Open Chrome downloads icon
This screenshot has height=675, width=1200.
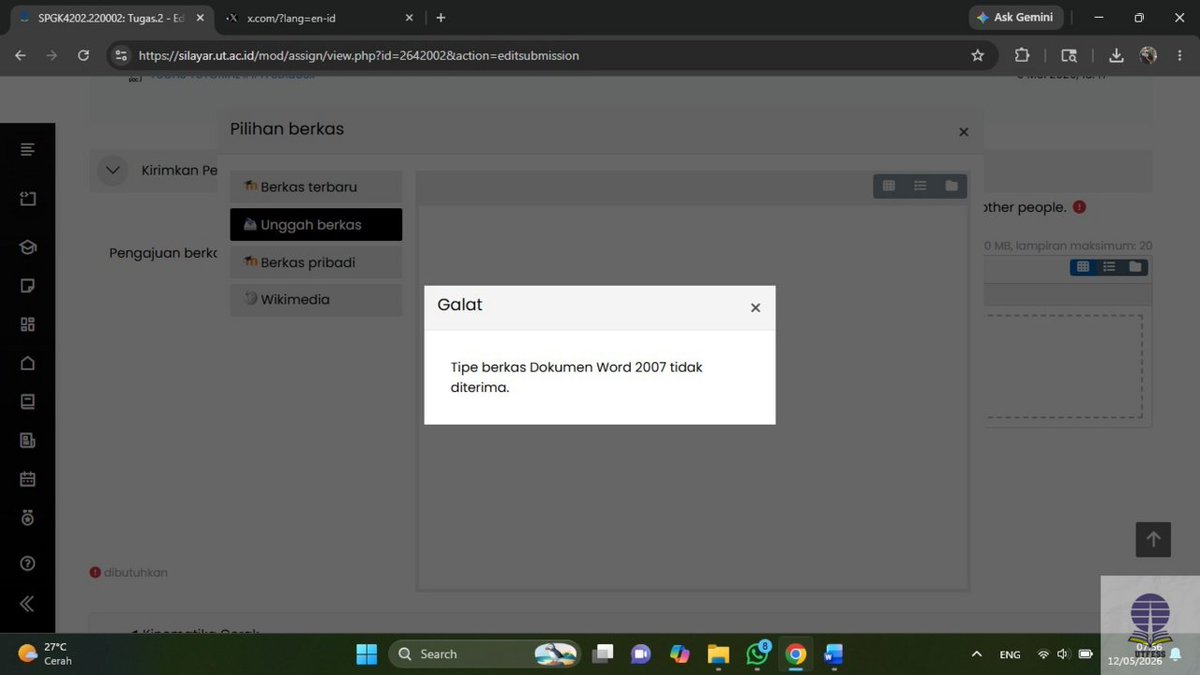[x=1116, y=56]
